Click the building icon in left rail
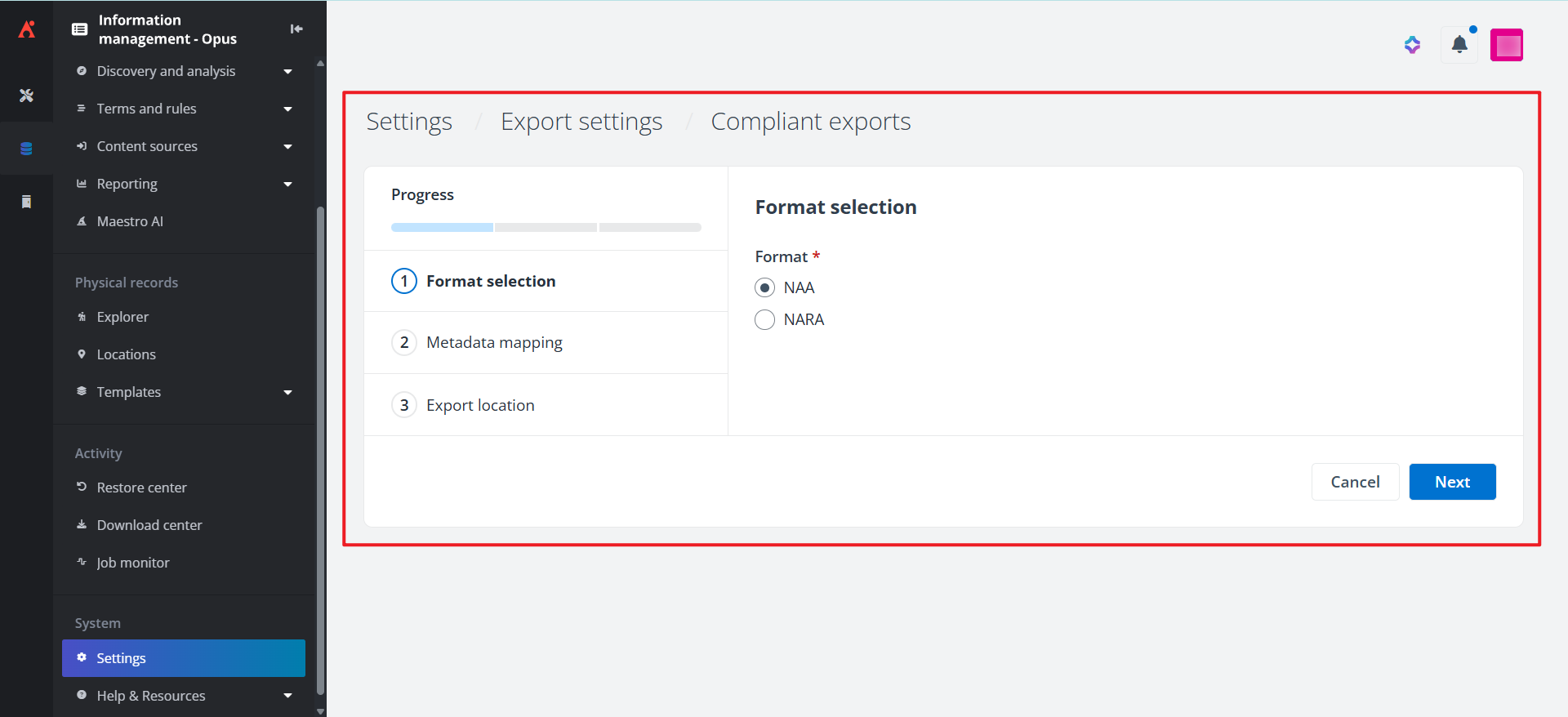The height and width of the screenshot is (717, 1568). tap(26, 202)
